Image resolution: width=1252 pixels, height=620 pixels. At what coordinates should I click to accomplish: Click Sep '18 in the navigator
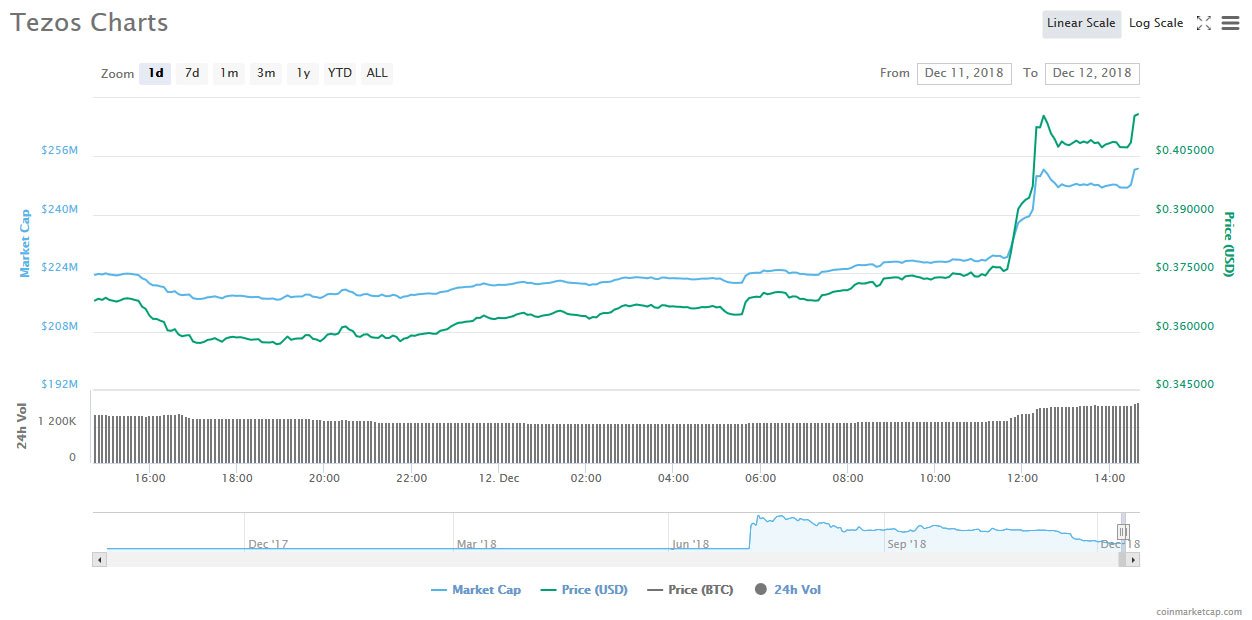coord(906,544)
